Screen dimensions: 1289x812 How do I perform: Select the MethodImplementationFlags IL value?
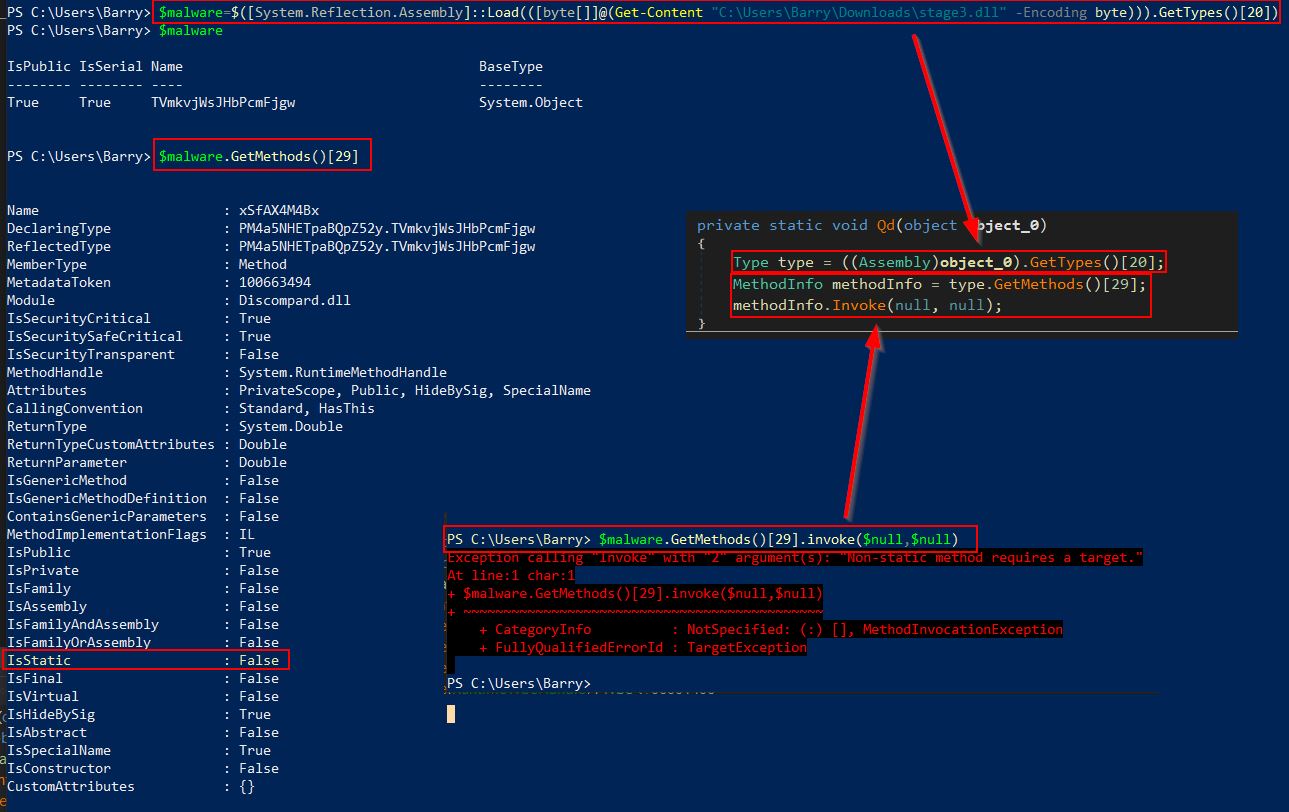246,534
